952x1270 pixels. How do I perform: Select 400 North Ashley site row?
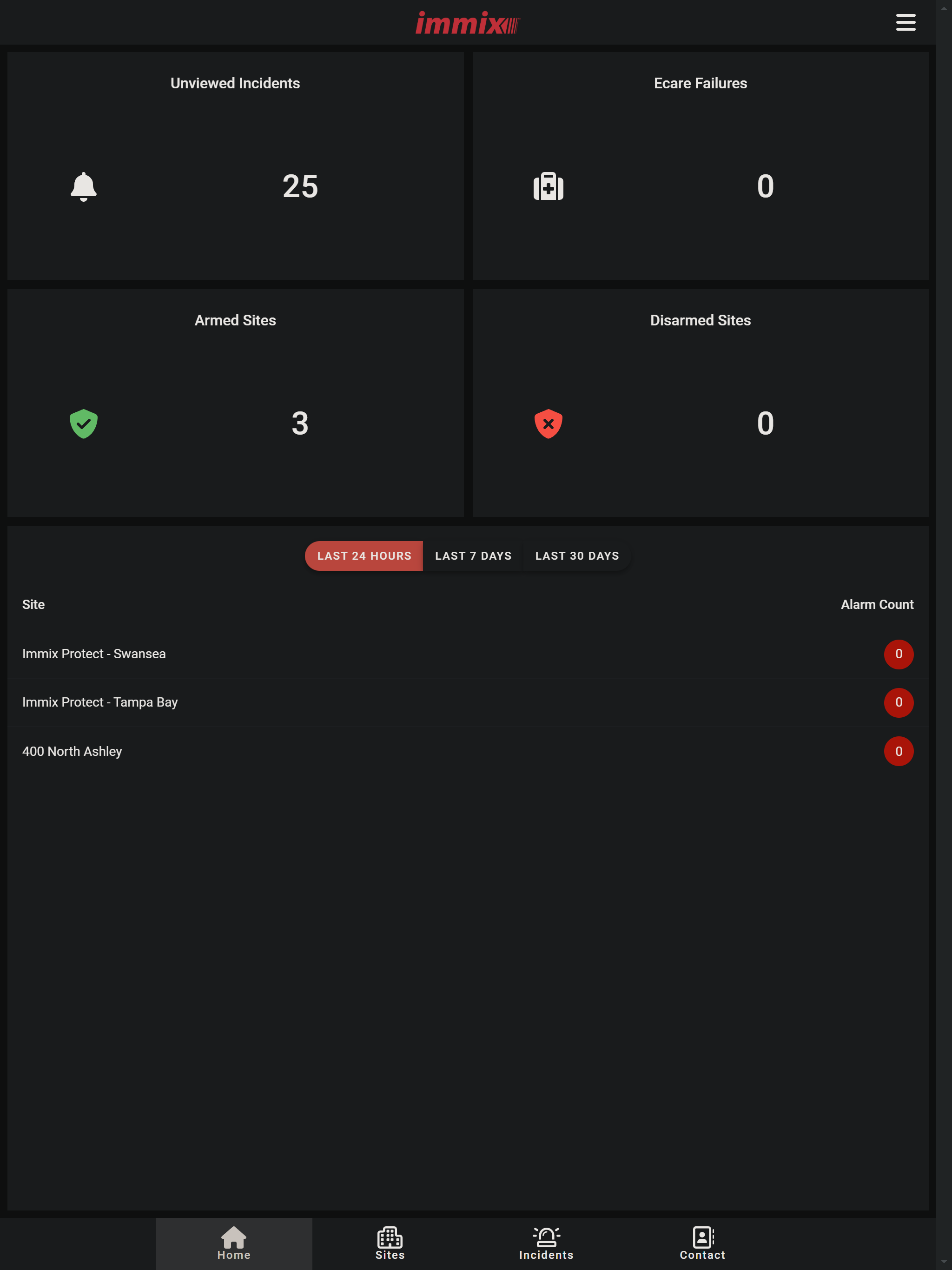click(x=467, y=751)
